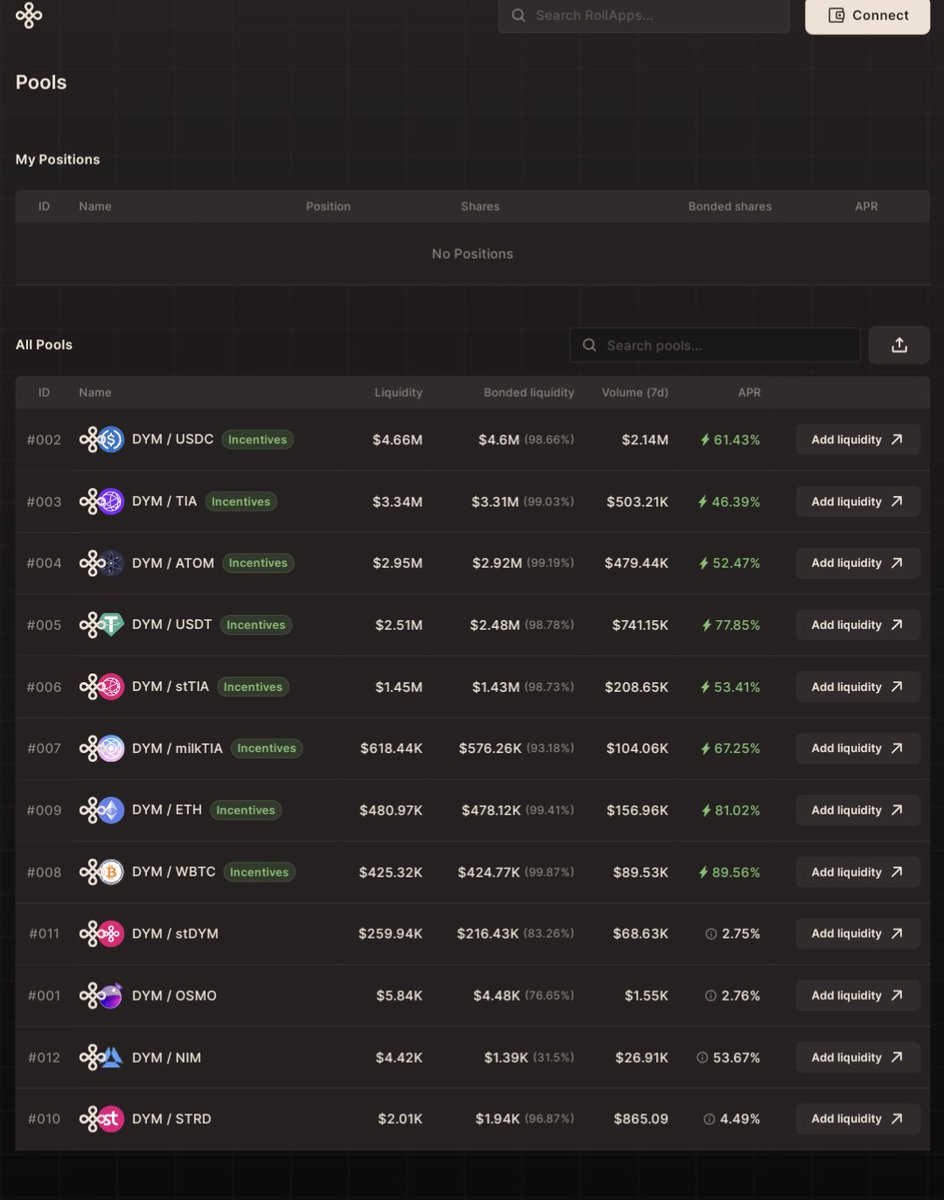Click DYM / milkTIA pool token icon
This screenshot has width=944, height=1200.
pyautogui.click(x=102, y=748)
